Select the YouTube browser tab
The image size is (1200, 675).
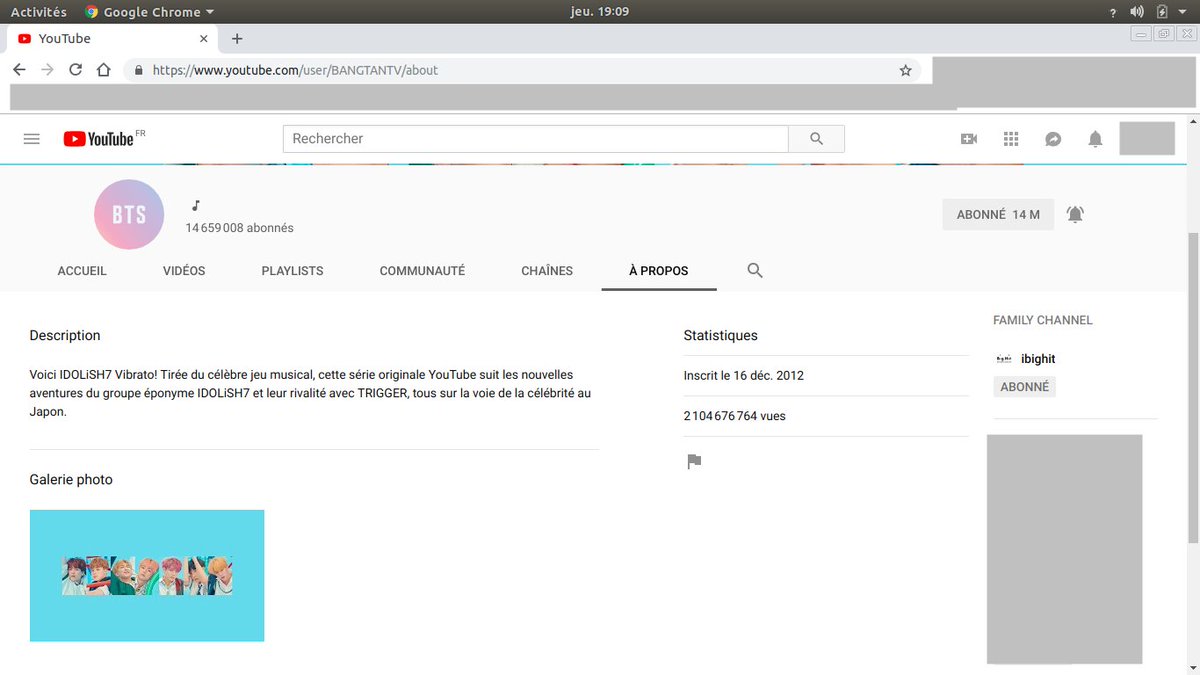pyautogui.click(x=112, y=39)
